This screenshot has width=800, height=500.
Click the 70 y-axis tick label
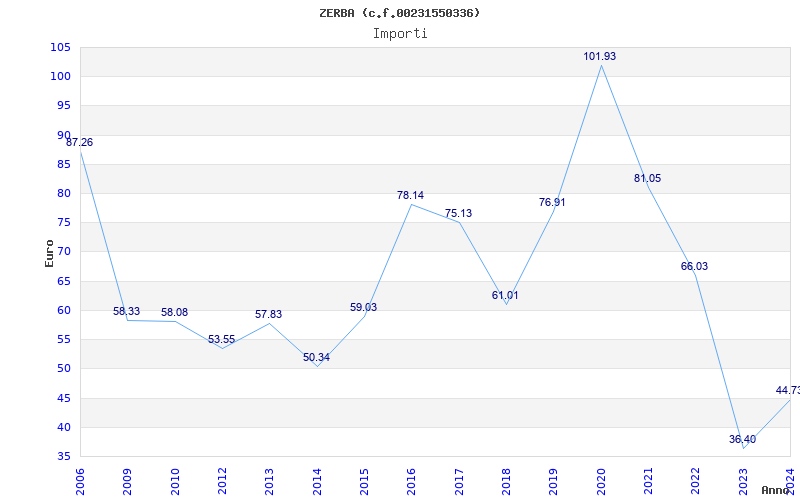click(63, 252)
